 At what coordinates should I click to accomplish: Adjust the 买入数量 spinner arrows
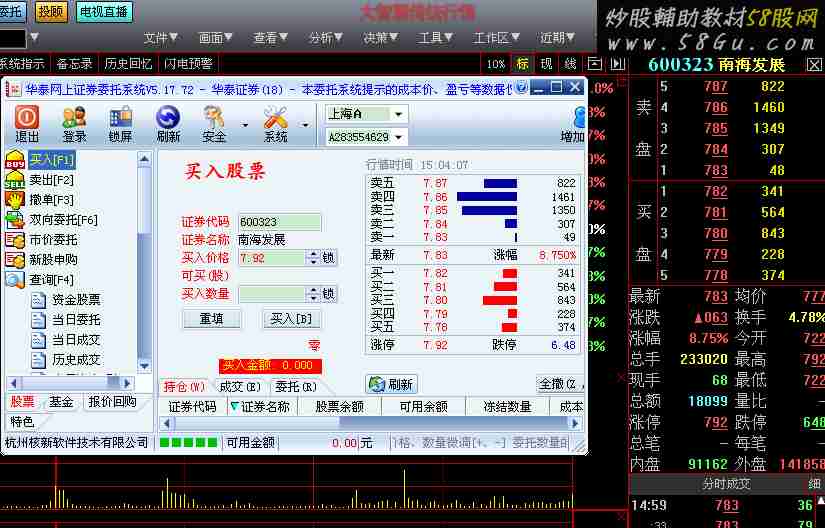314,293
